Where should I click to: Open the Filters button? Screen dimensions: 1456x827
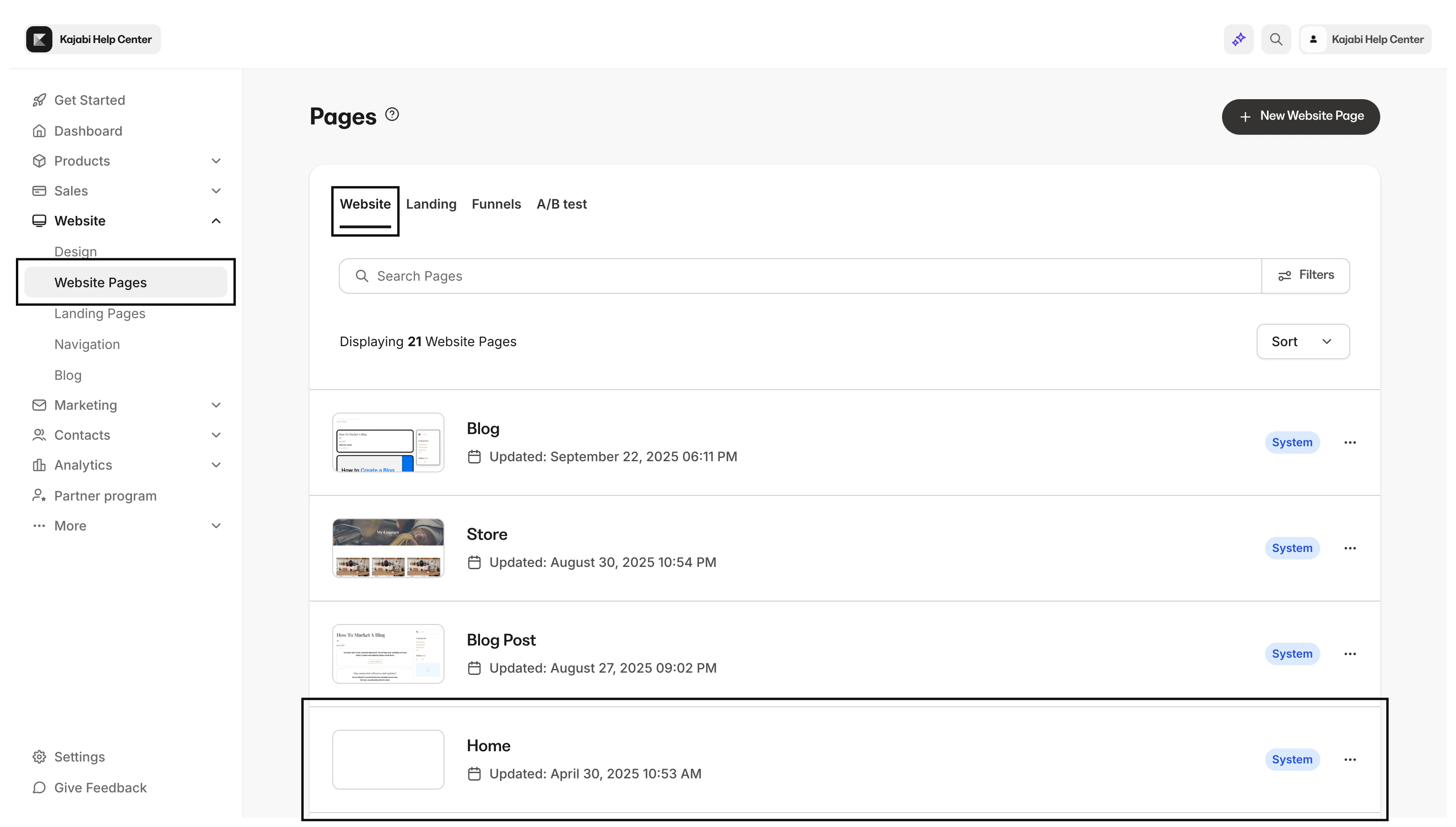pyautogui.click(x=1305, y=276)
